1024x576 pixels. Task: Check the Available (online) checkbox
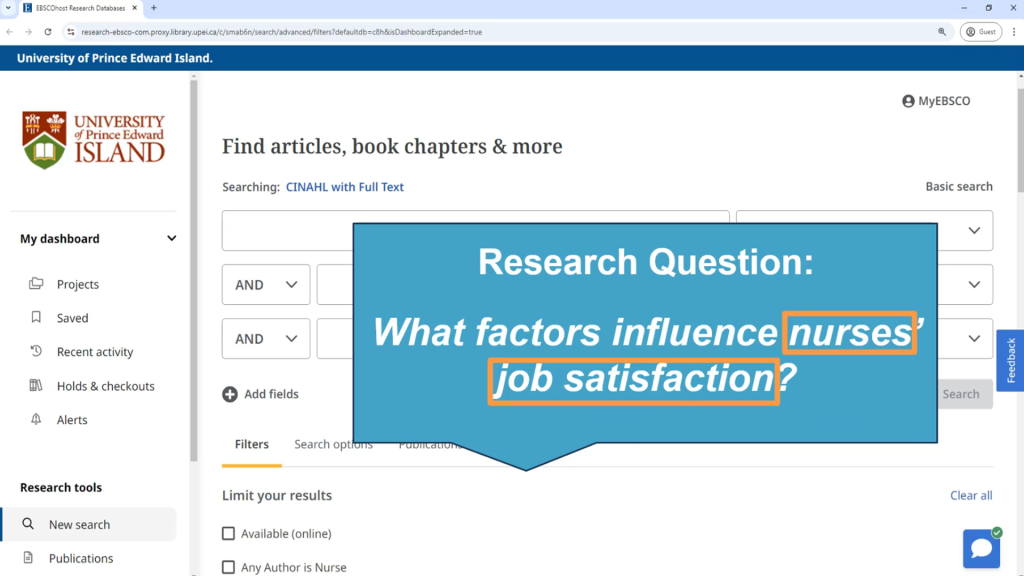pos(229,534)
